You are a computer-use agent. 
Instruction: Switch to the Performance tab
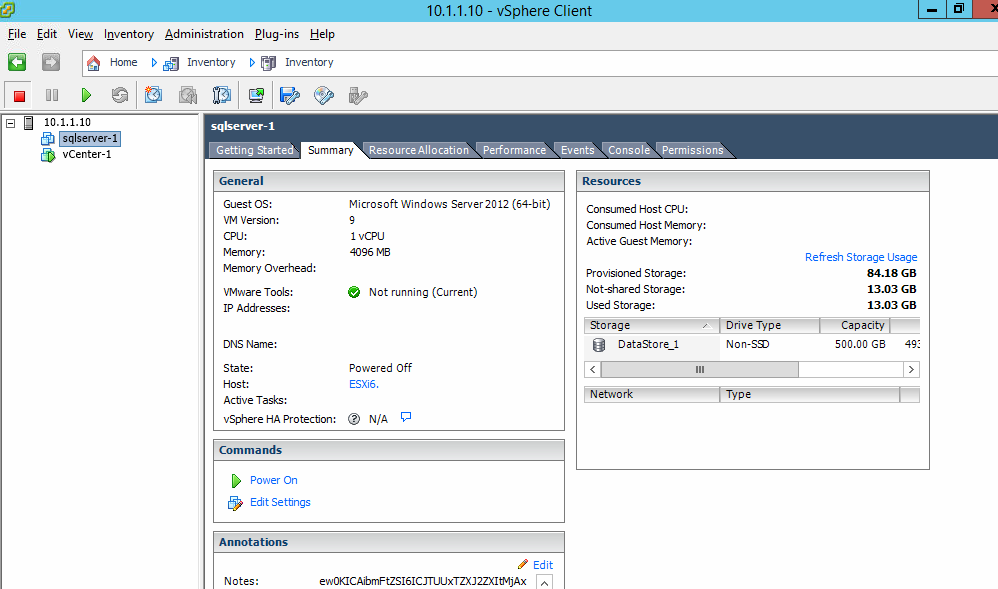(514, 150)
